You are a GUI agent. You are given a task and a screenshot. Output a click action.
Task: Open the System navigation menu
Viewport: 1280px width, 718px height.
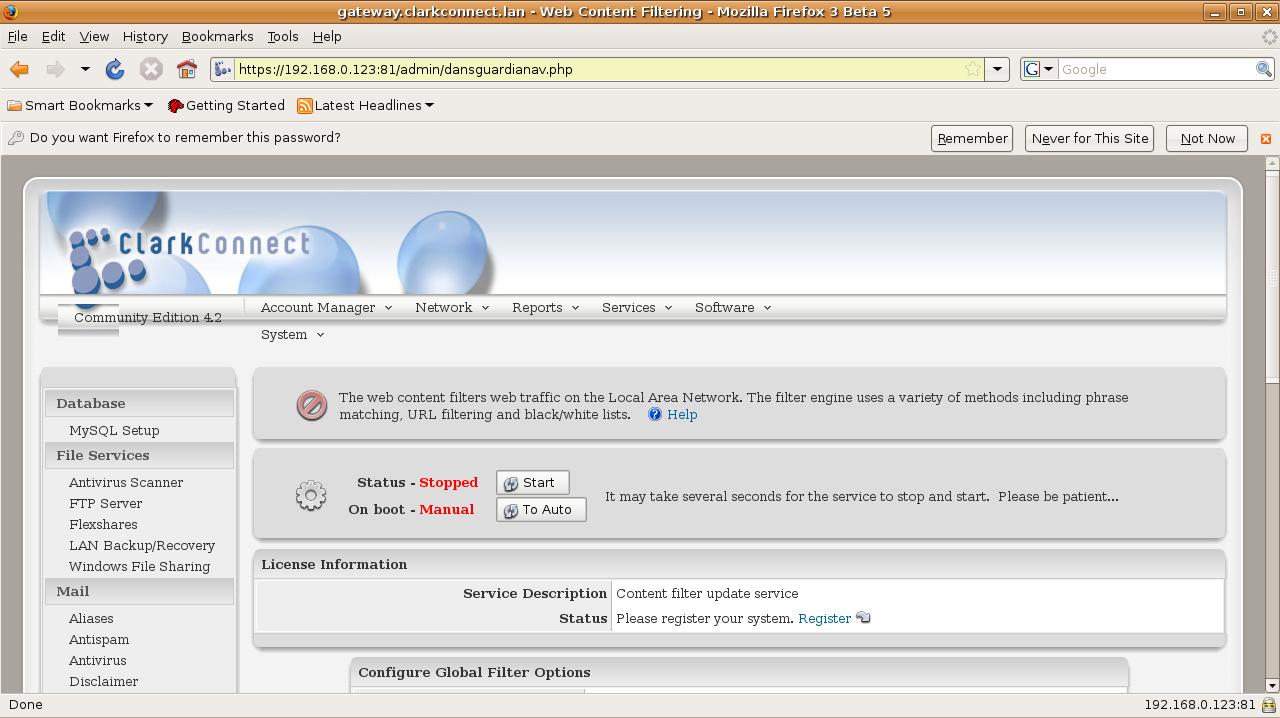coord(292,334)
